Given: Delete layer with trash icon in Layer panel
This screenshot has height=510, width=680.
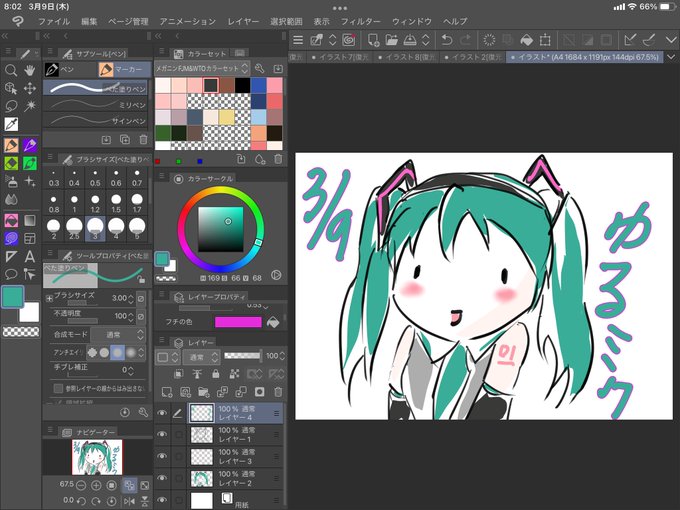Looking at the screenshot, I should tap(278, 392).
